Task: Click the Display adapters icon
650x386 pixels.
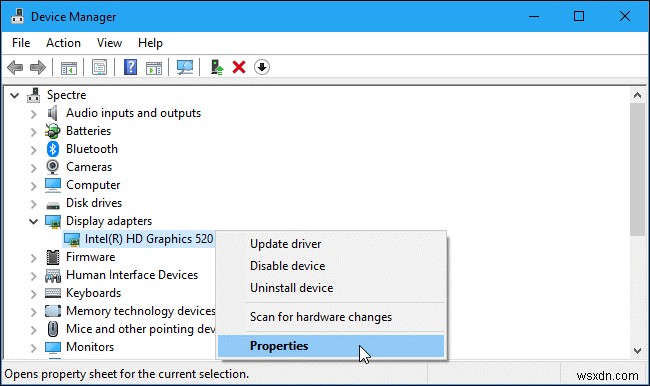Action: pyautogui.click(x=53, y=221)
